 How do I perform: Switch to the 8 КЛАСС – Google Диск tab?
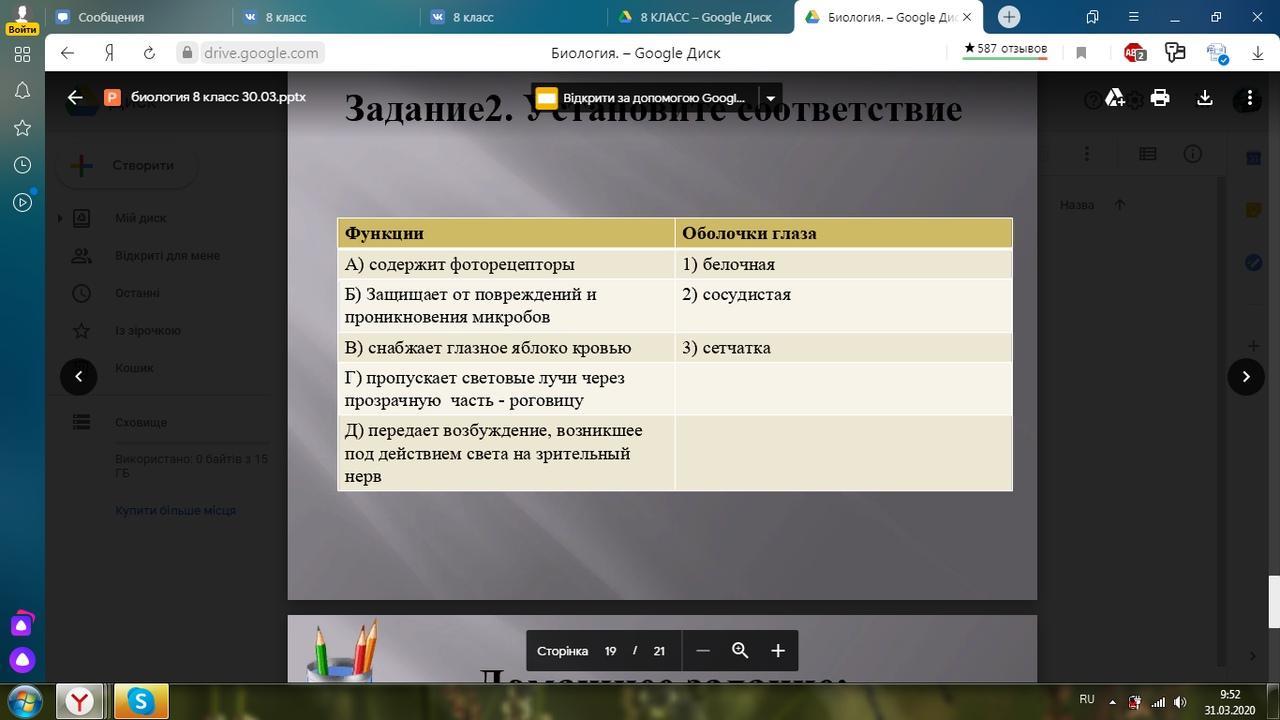(x=701, y=17)
